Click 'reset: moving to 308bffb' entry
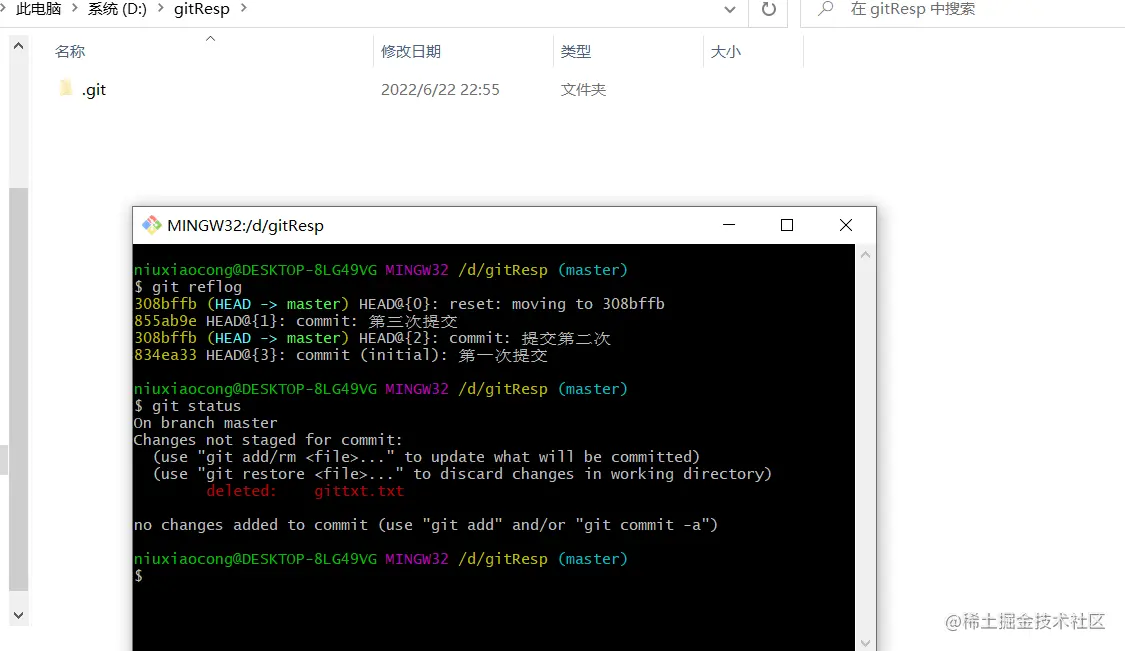This screenshot has width=1125, height=651. click(557, 304)
